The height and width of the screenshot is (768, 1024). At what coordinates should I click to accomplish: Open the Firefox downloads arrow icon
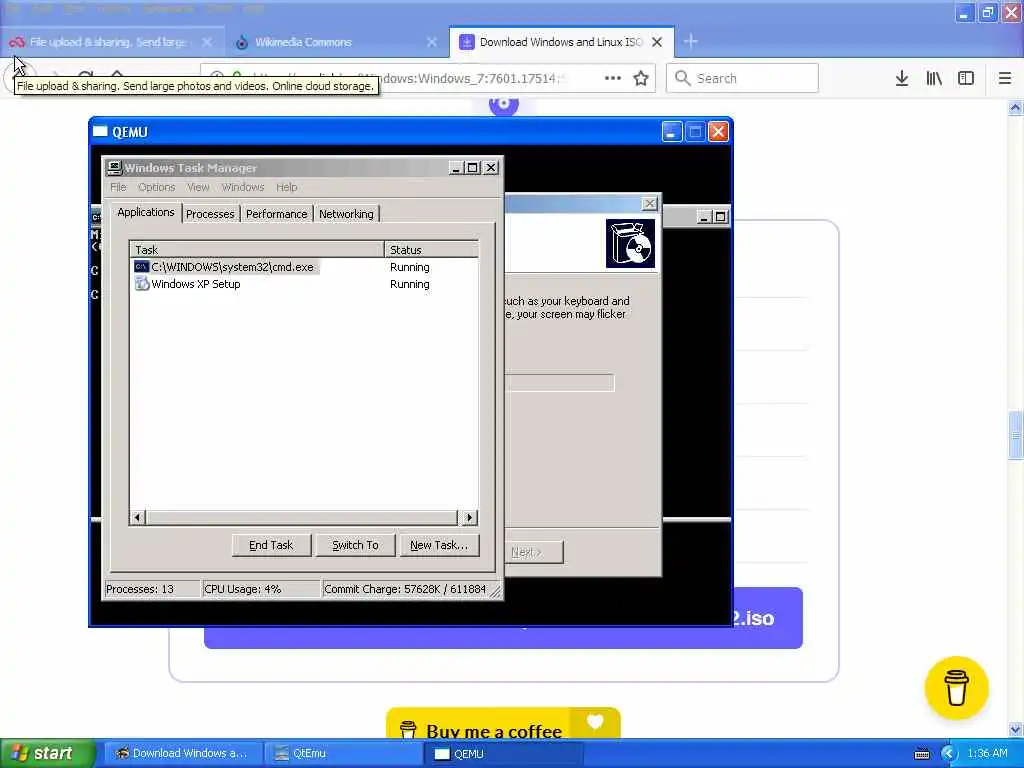coord(901,78)
